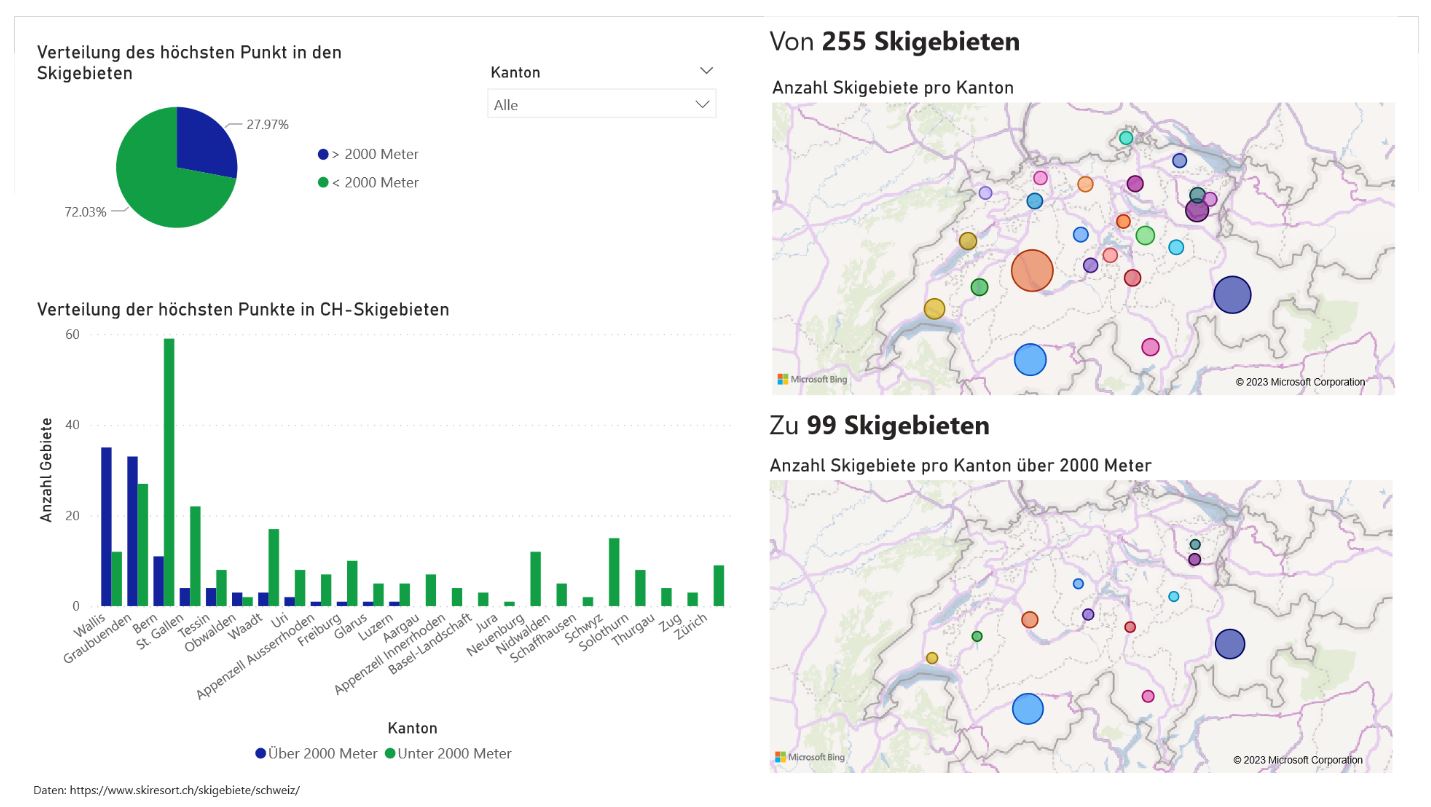Select the large dark-blue bubble on lower map
The height and width of the screenshot is (807, 1431).
tap(1229, 644)
